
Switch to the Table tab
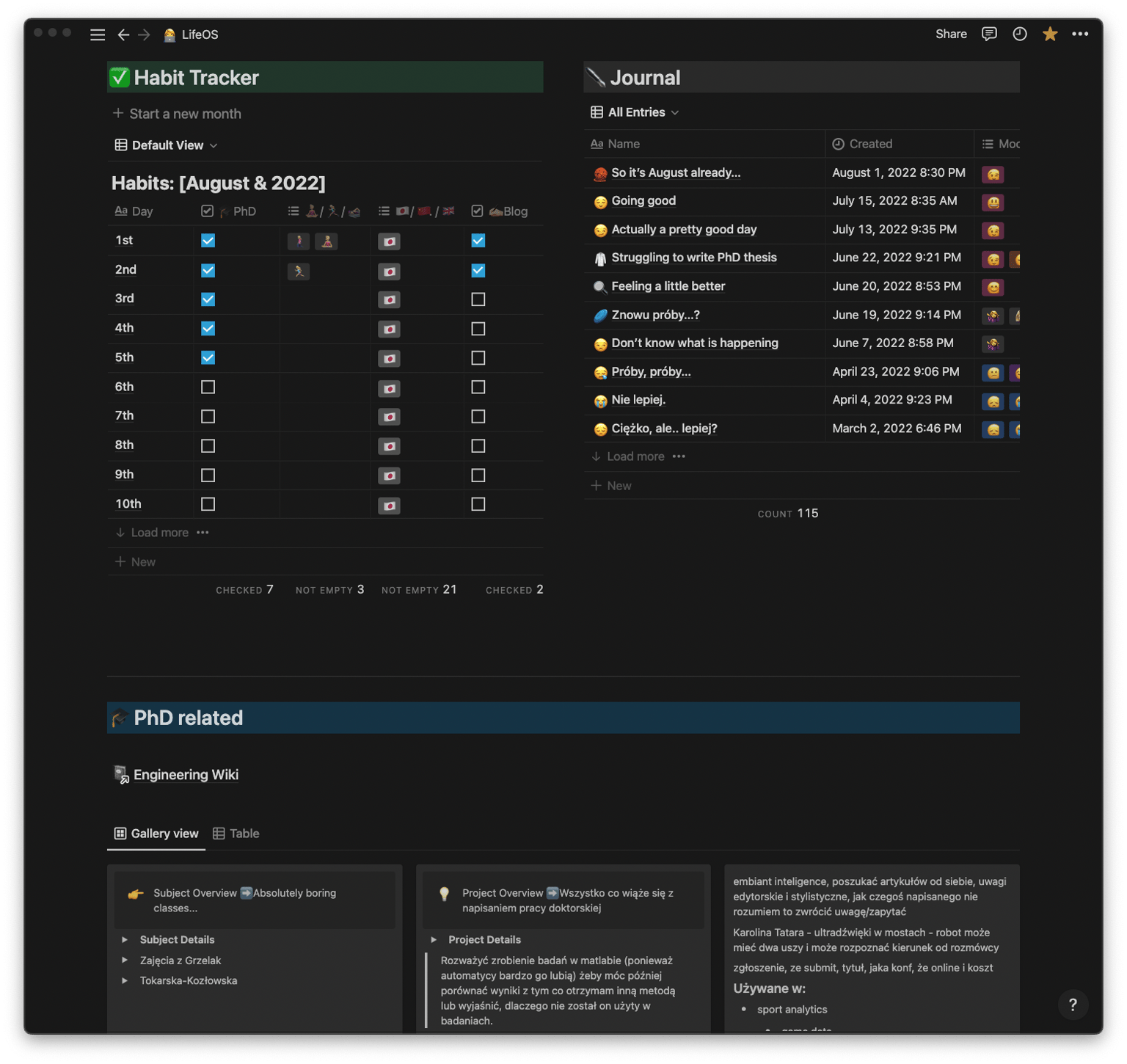pos(236,834)
